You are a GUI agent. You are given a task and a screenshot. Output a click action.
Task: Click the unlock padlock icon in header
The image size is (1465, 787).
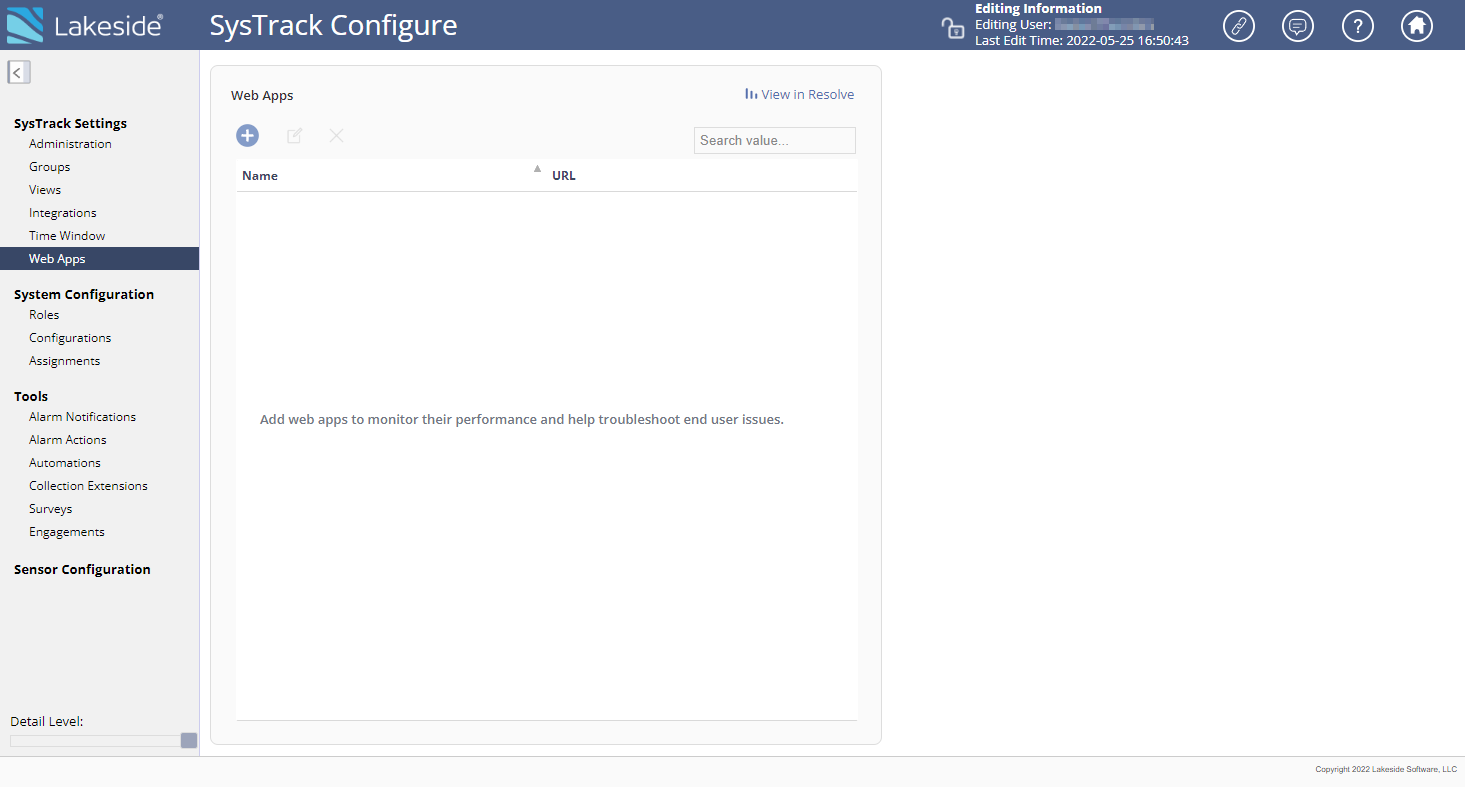coord(953,27)
